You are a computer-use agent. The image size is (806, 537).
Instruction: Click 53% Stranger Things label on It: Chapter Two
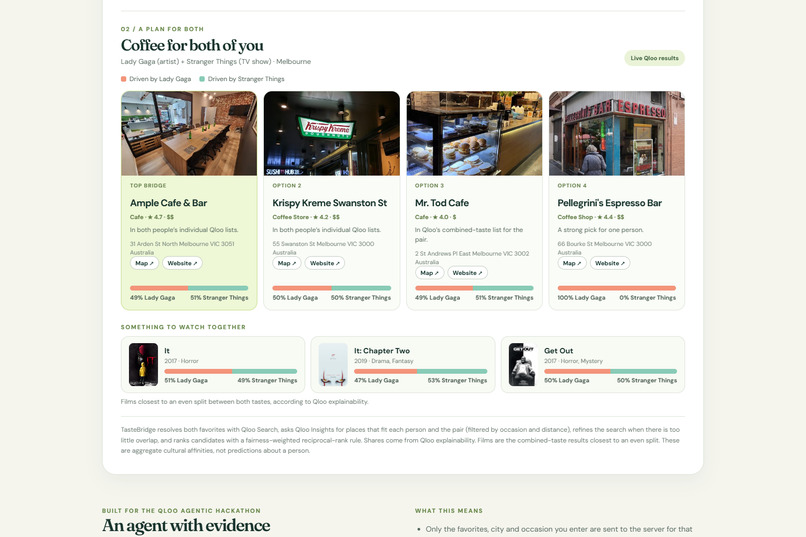457,380
